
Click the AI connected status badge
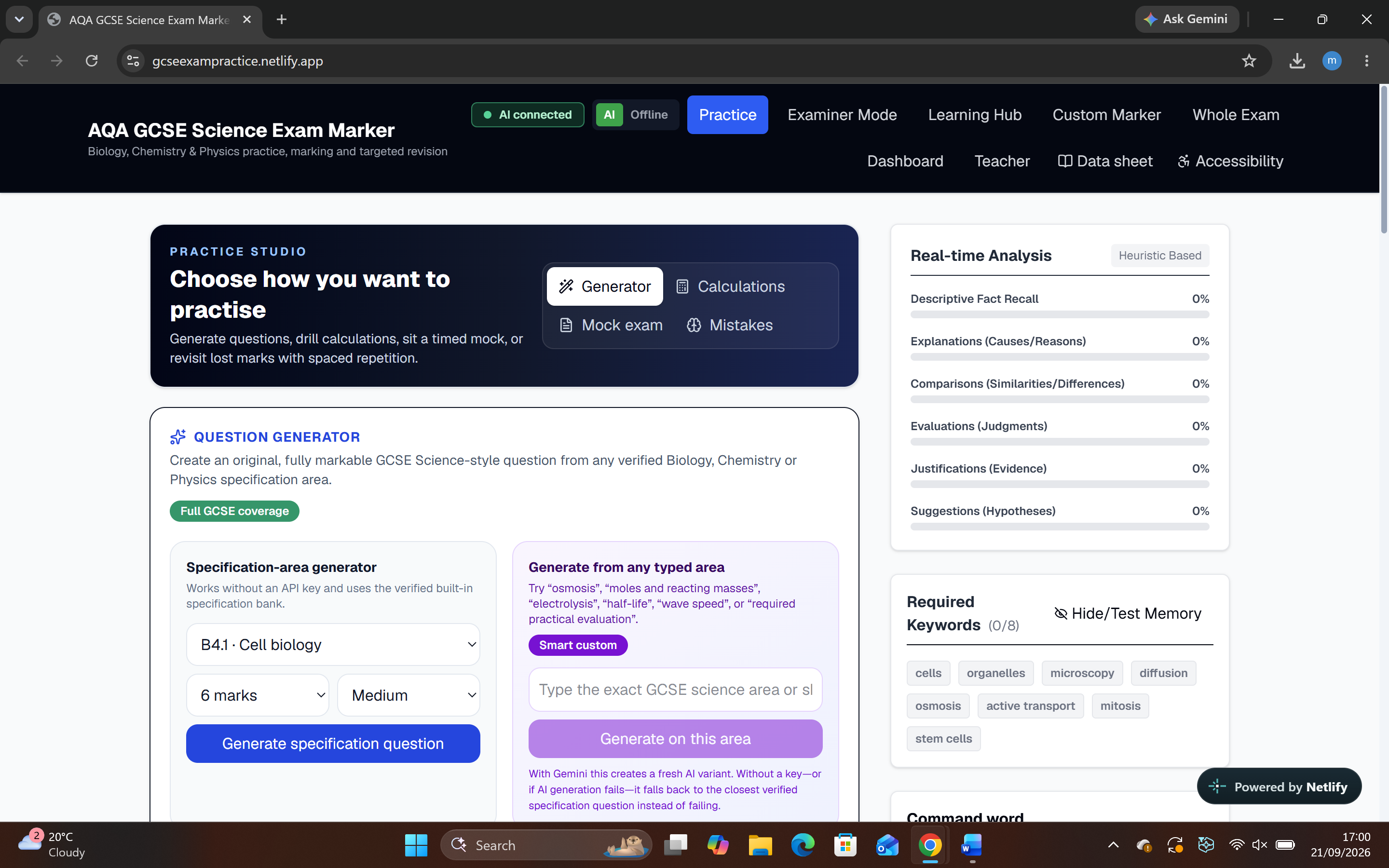click(x=528, y=115)
